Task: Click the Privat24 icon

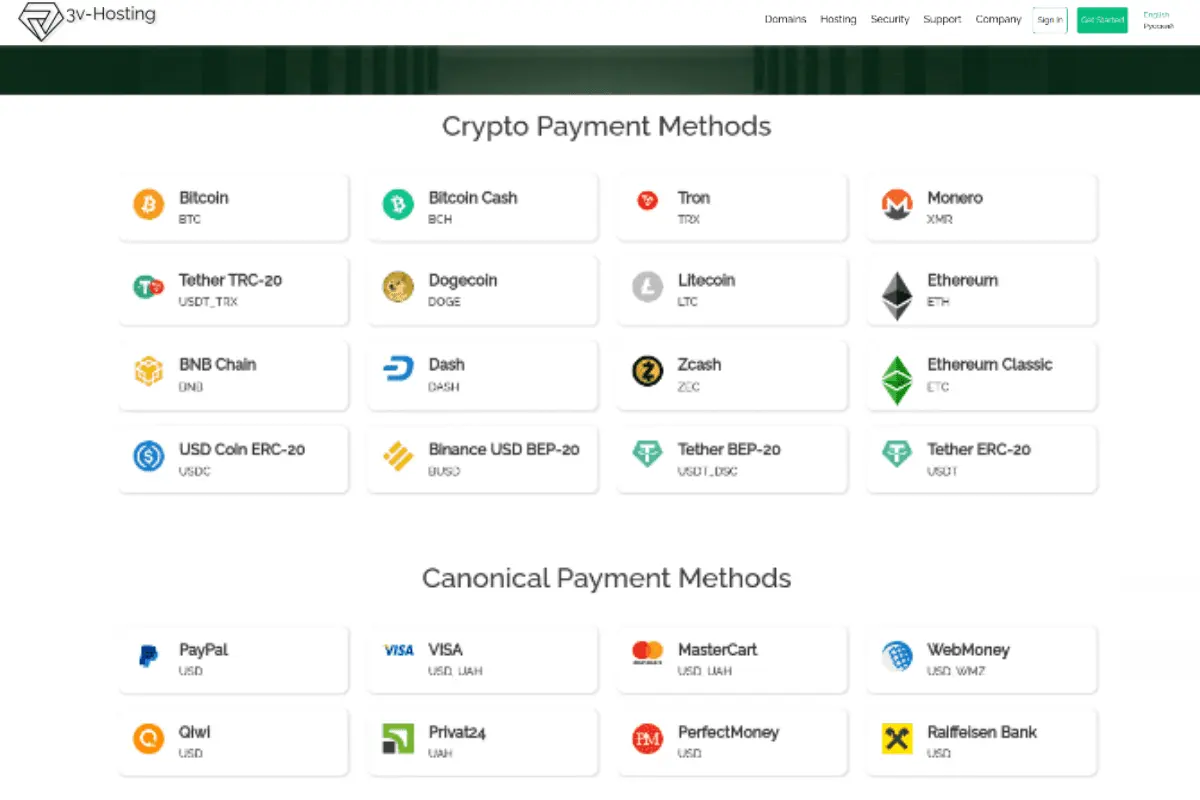Action: [x=398, y=739]
